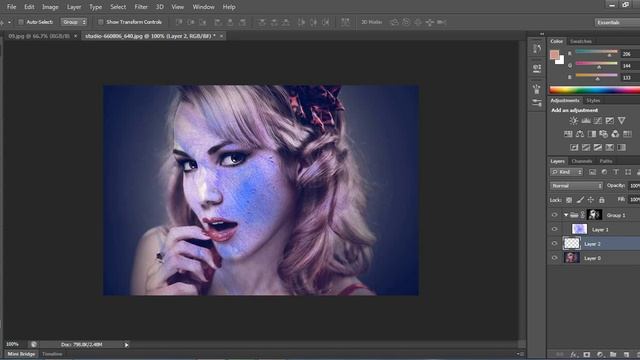Filter layers by shape layers icon
Viewport: 640px width, 360px height.
pos(628,172)
